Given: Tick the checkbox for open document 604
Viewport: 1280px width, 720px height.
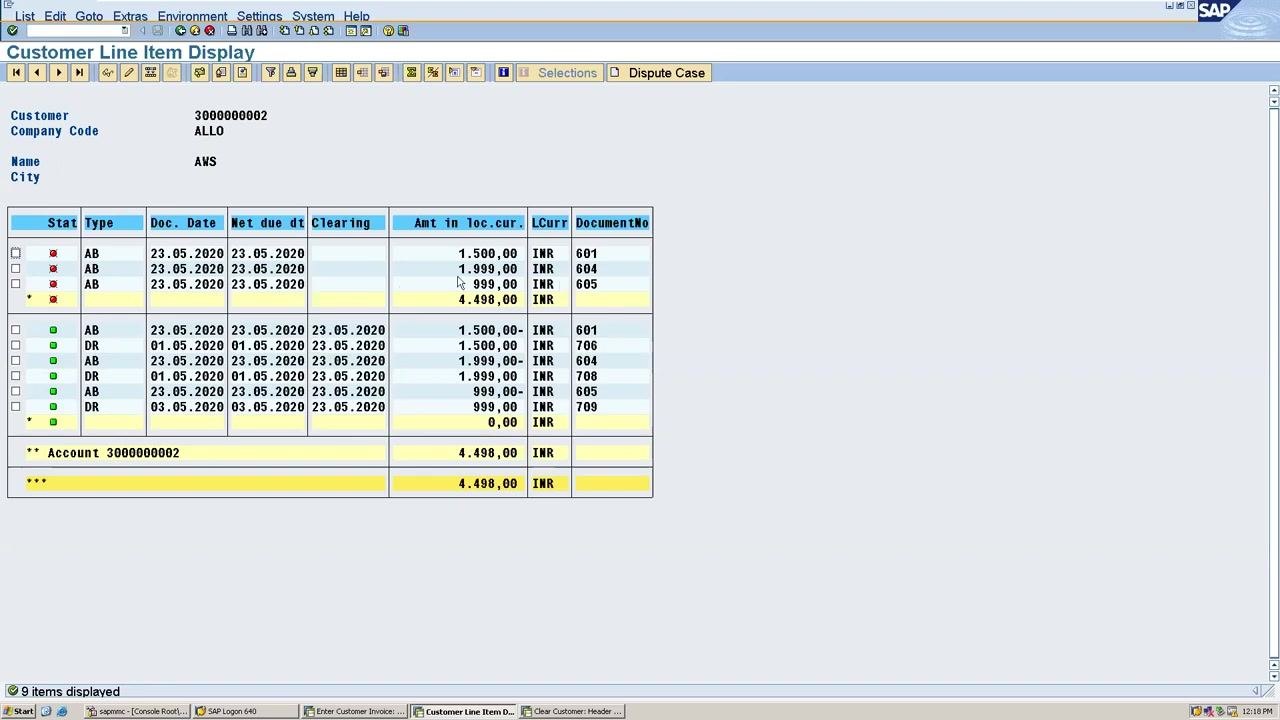Looking at the screenshot, I should [16, 269].
